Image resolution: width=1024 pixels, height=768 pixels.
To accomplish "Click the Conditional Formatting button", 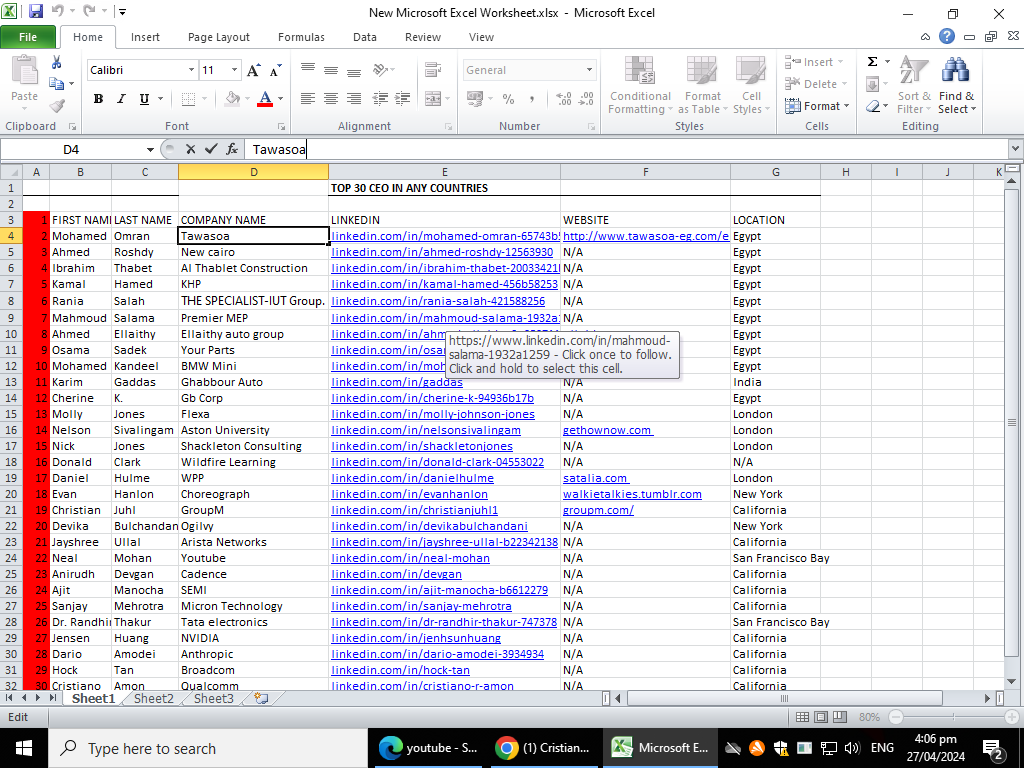I will pos(640,86).
